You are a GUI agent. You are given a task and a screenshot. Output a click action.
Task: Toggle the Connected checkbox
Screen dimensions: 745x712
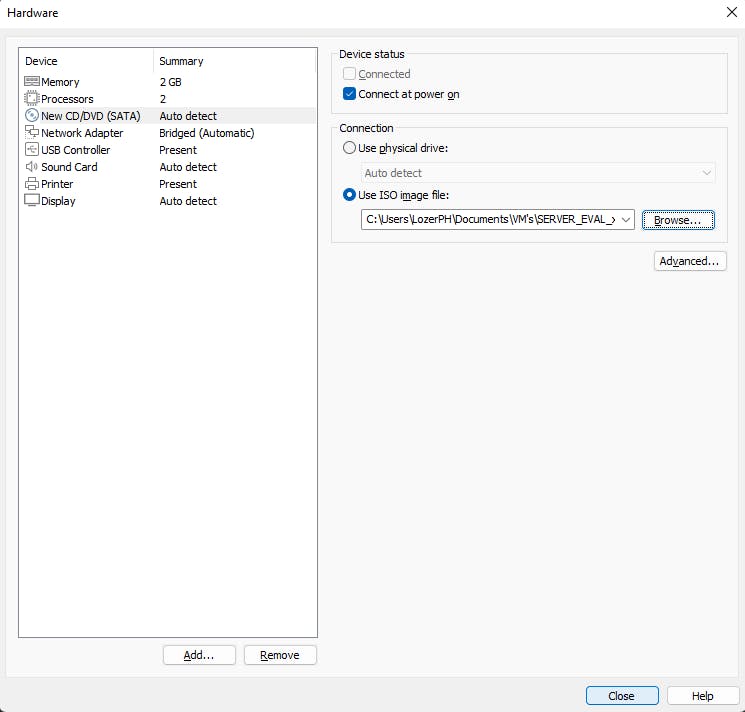coord(349,74)
